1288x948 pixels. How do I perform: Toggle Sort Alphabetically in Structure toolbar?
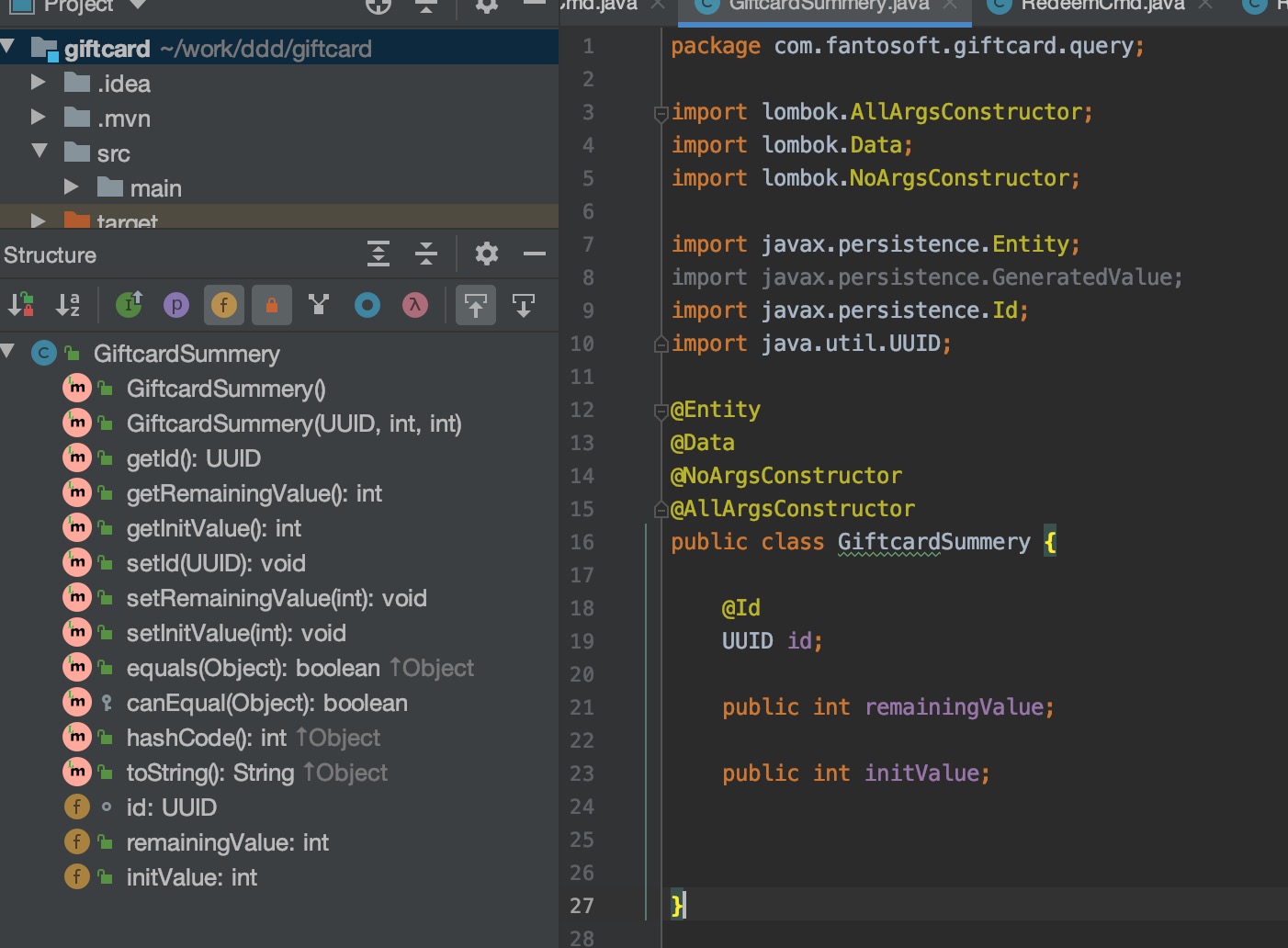tap(69, 305)
